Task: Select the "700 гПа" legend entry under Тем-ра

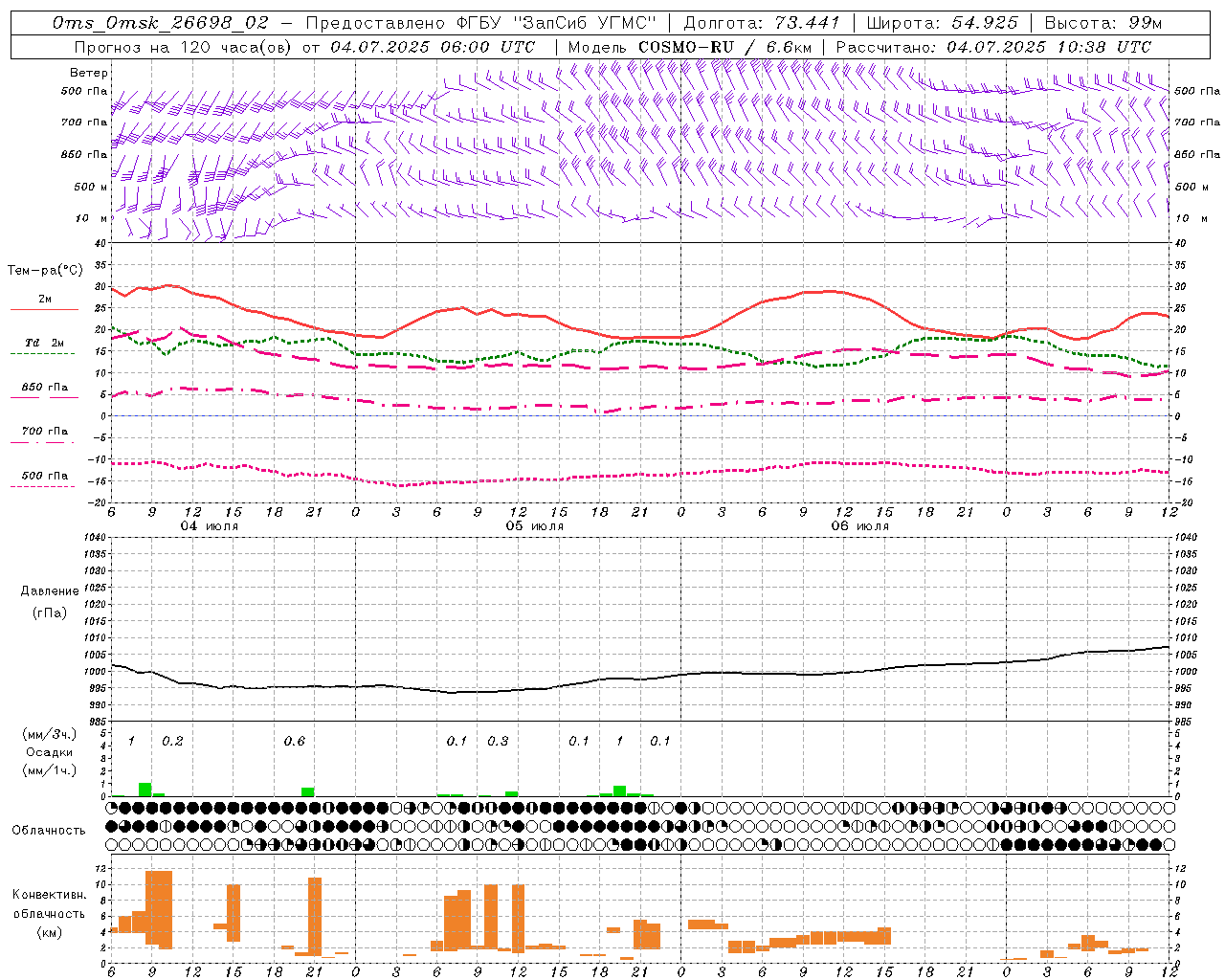Action: tap(45, 432)
